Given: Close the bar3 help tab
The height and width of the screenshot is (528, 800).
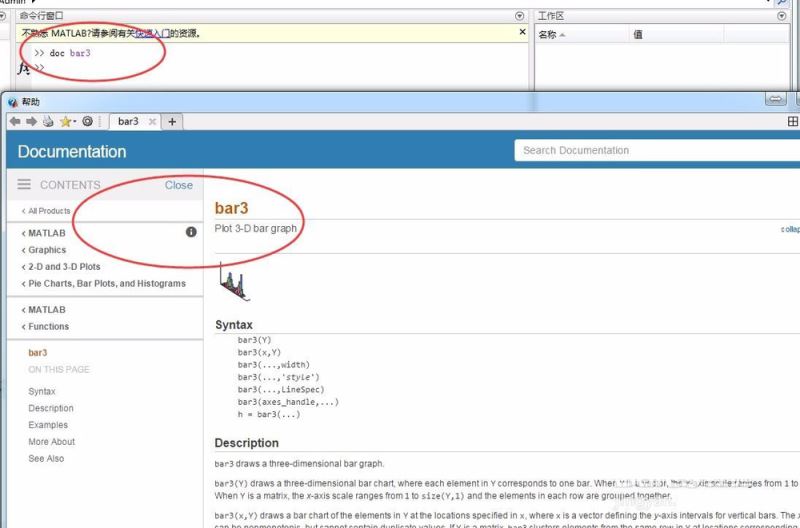Looking at the screenshot, I should pyautogui.click(x=152, y=122).
